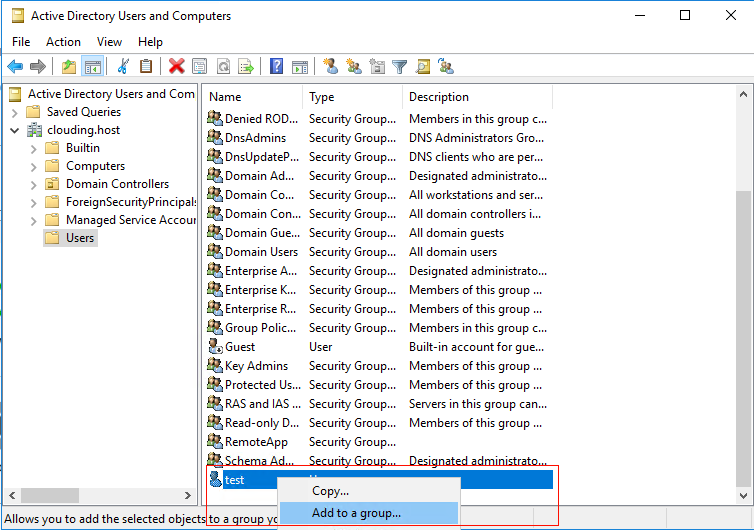Open the File menu

tap(21, 42)
